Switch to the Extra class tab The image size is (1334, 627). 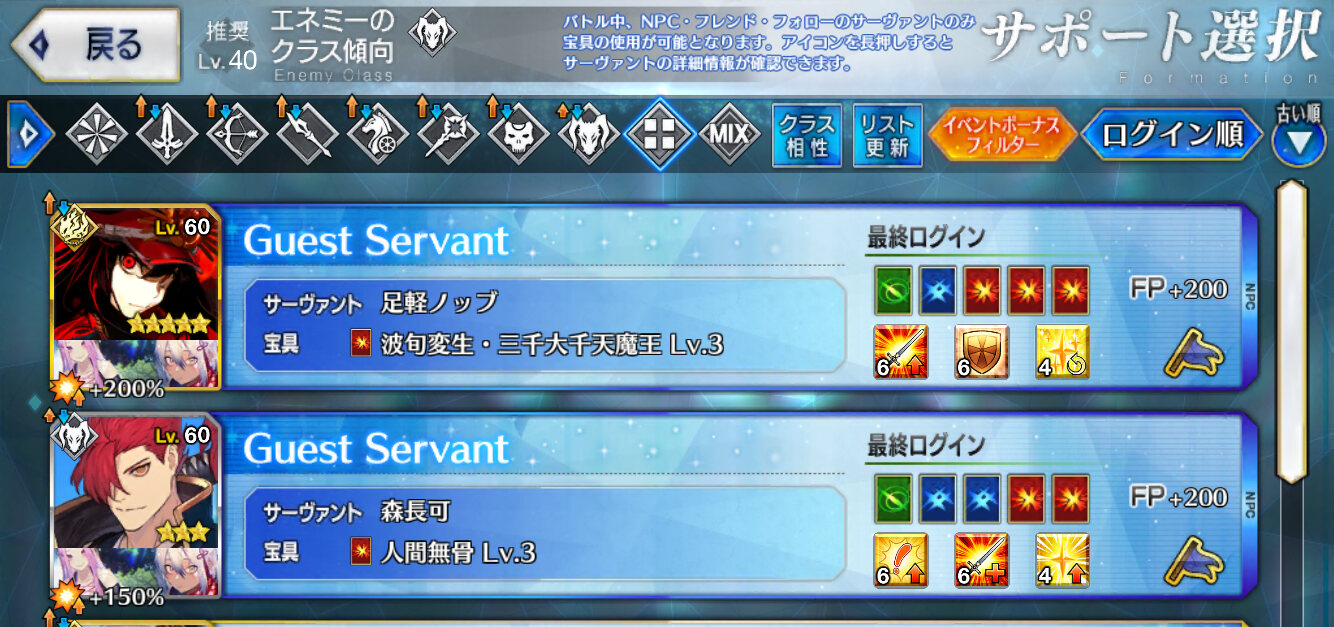coord(658,135)
